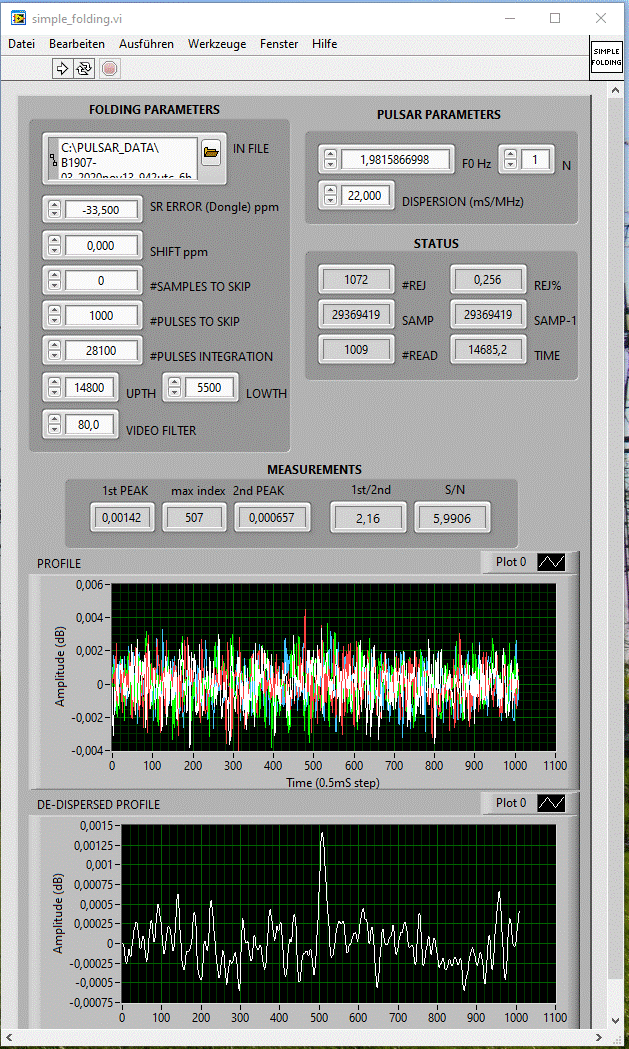Click the vertical scrollbar down arrow
The image size is (629, 1049).
[x=617, y=1021]
